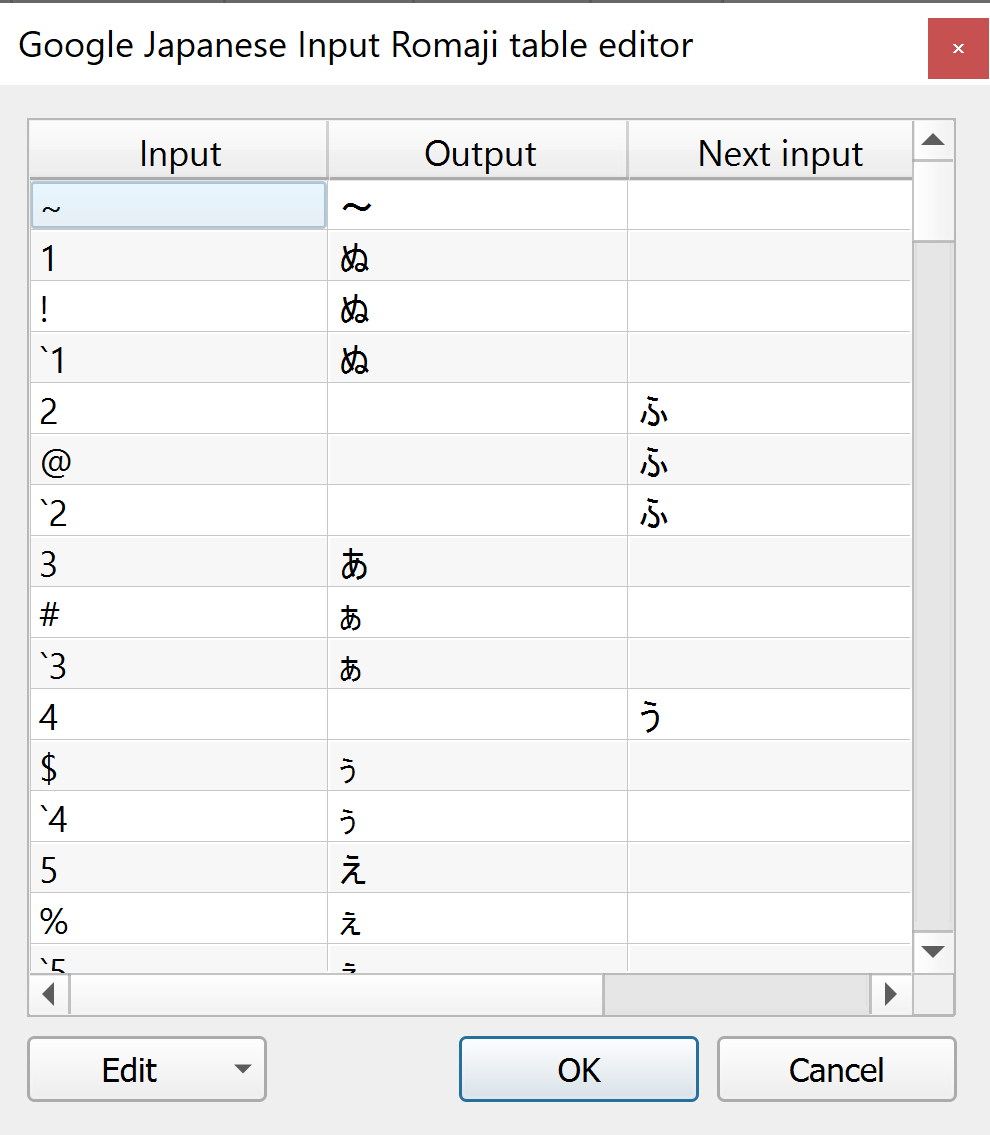The width and height of the screenshot is (990, 1135).
Task: Open the Edit dropdown button
Action: [x=147, y=1069]
